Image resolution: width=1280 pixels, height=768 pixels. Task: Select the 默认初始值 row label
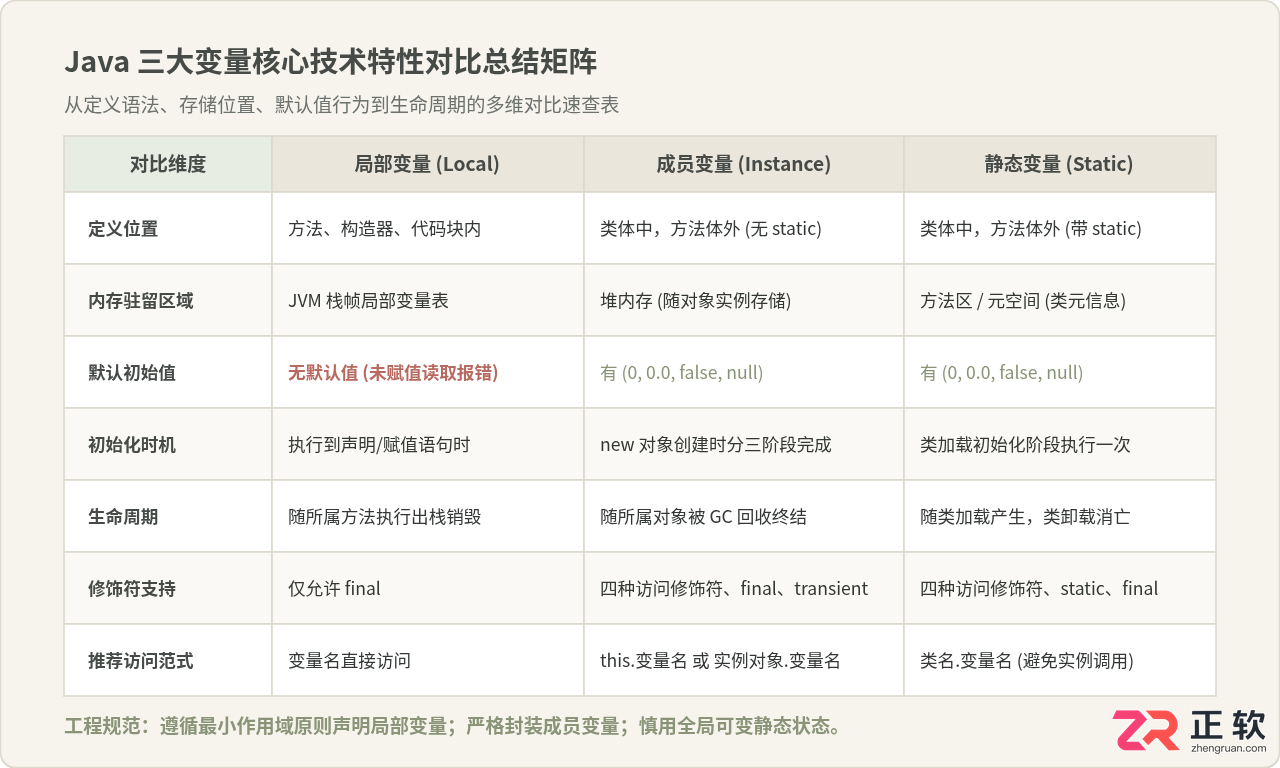[132, 373]
